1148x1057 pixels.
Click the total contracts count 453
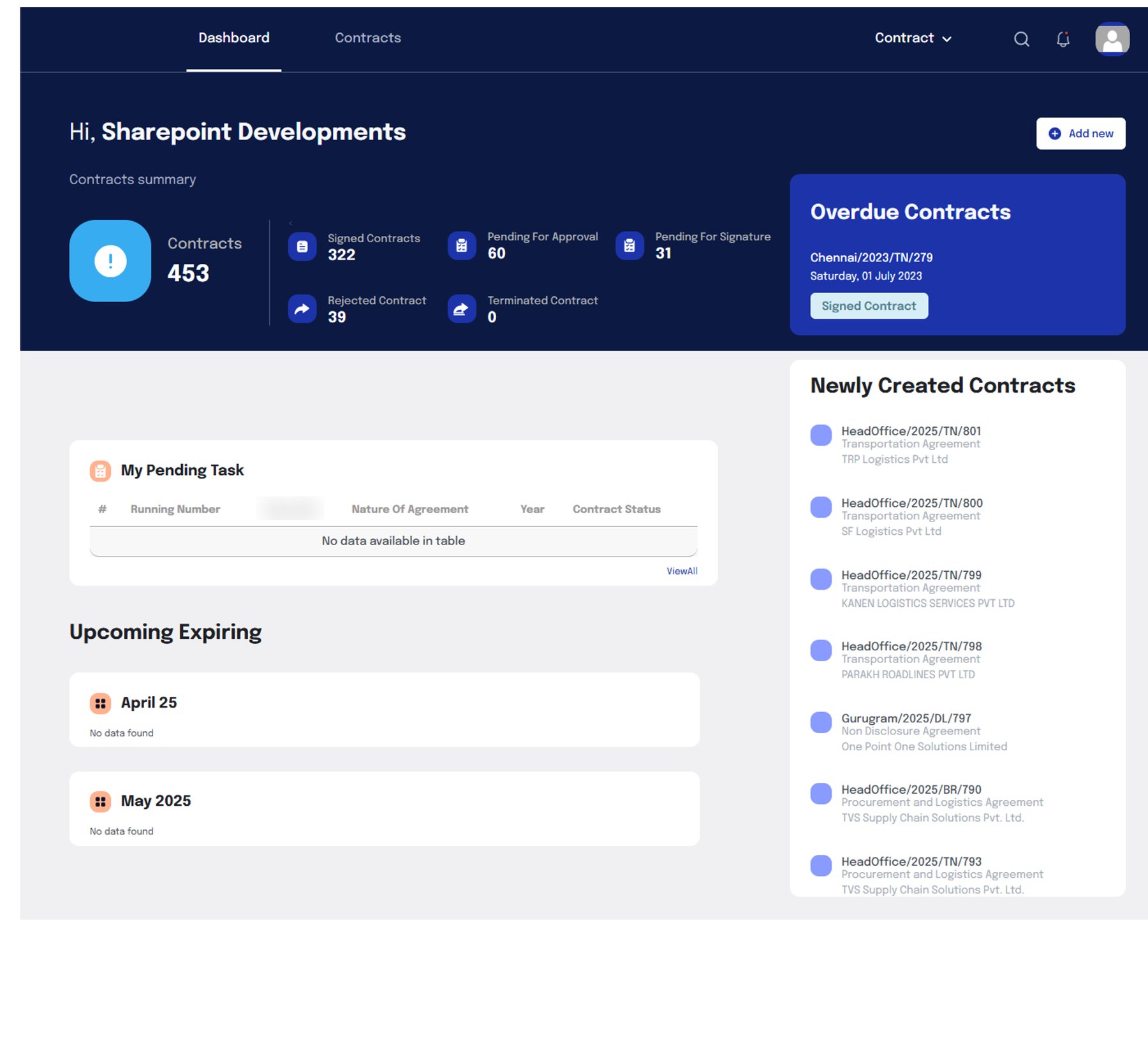[x=188, y=273]
